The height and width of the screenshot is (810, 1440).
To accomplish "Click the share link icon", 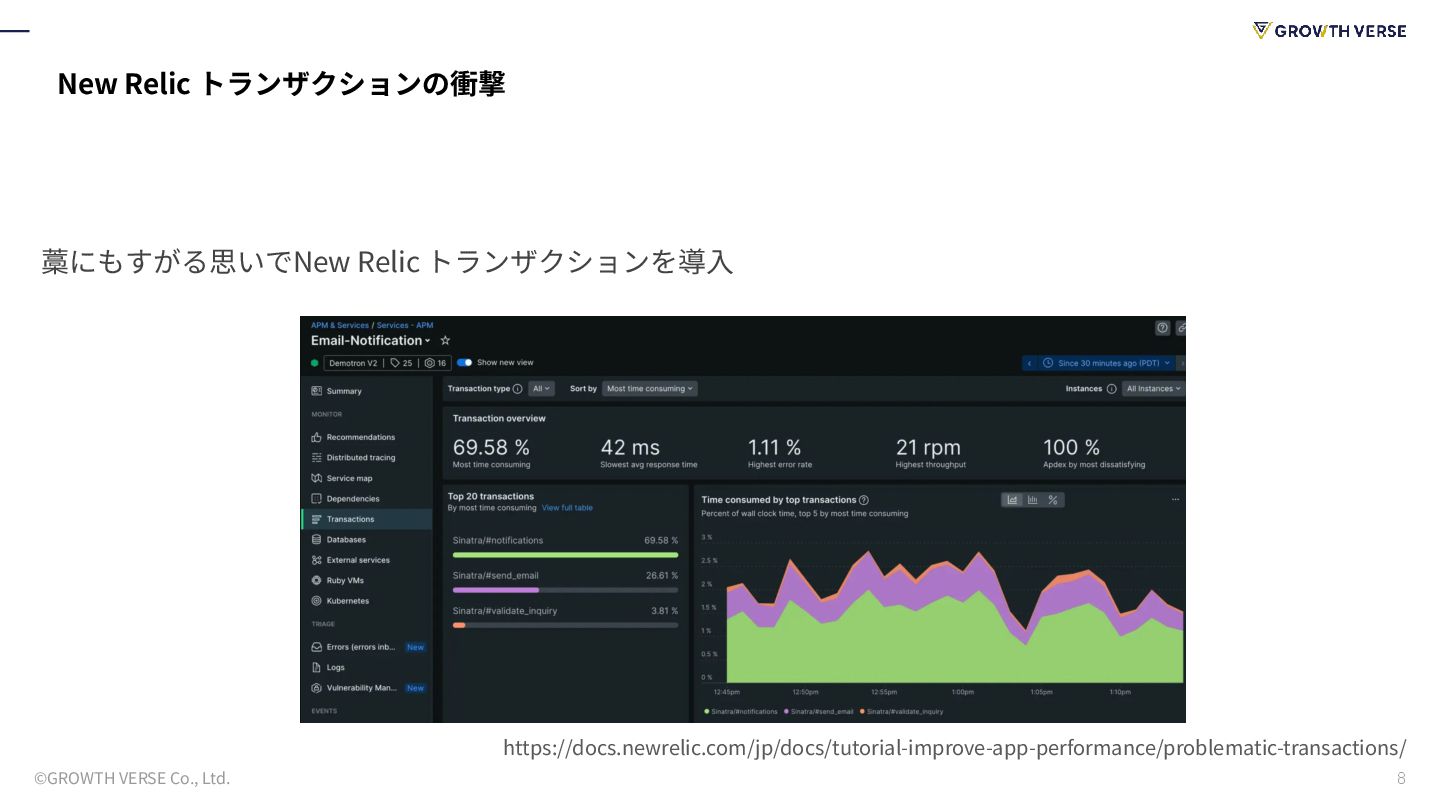I will [x=1181, y=328].
